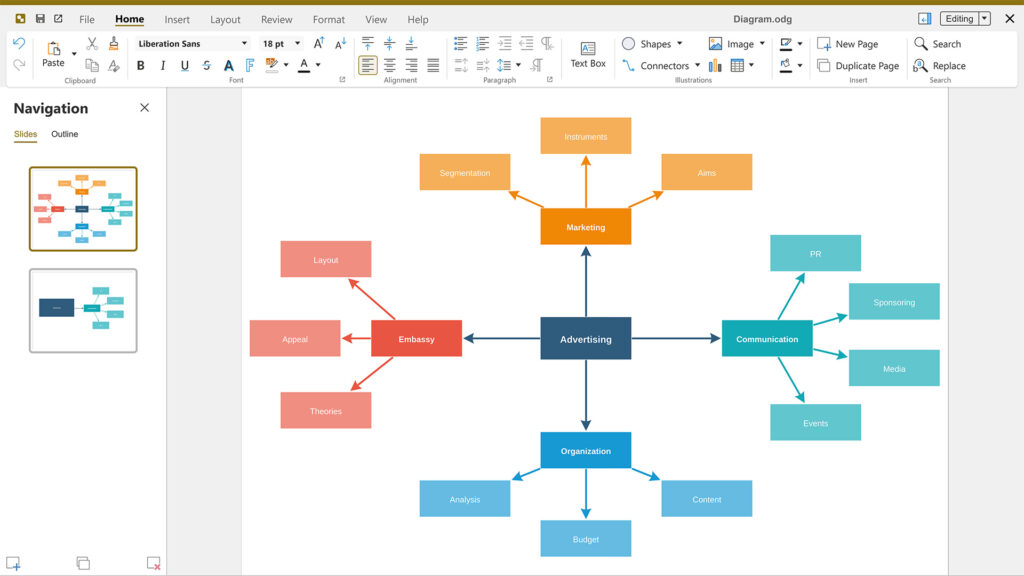Image resolution: width=1024 pixels, height=576 pixels.
Task: Click the Cut scissors icon
Action: pos(92,44)
